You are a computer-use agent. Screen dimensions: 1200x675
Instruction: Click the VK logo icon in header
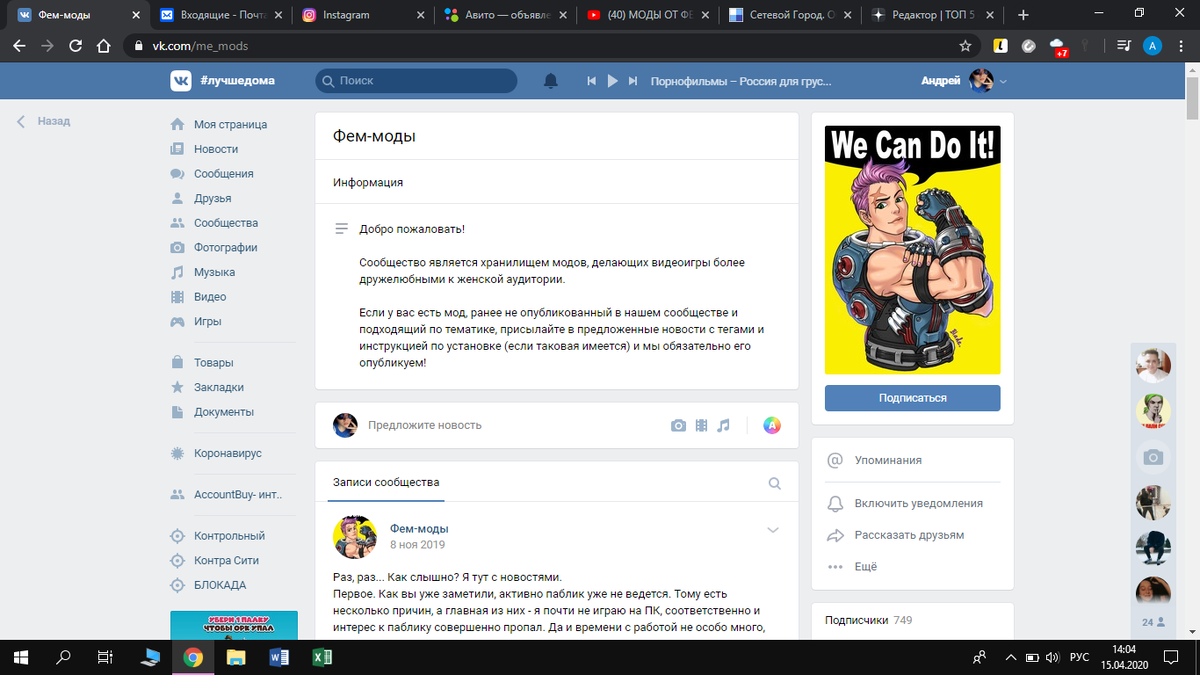(180, 80)
